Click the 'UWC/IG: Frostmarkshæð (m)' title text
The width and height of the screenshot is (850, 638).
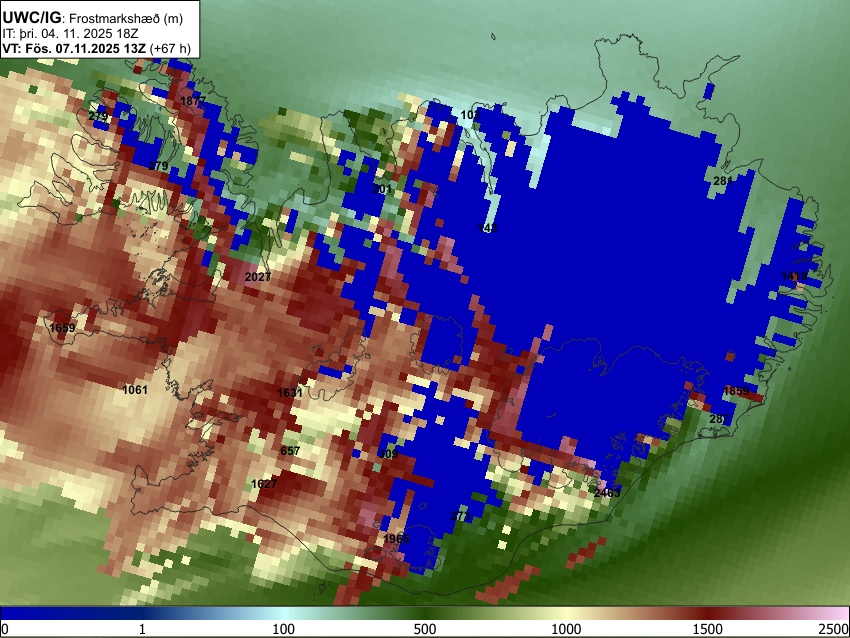(93, 18)
